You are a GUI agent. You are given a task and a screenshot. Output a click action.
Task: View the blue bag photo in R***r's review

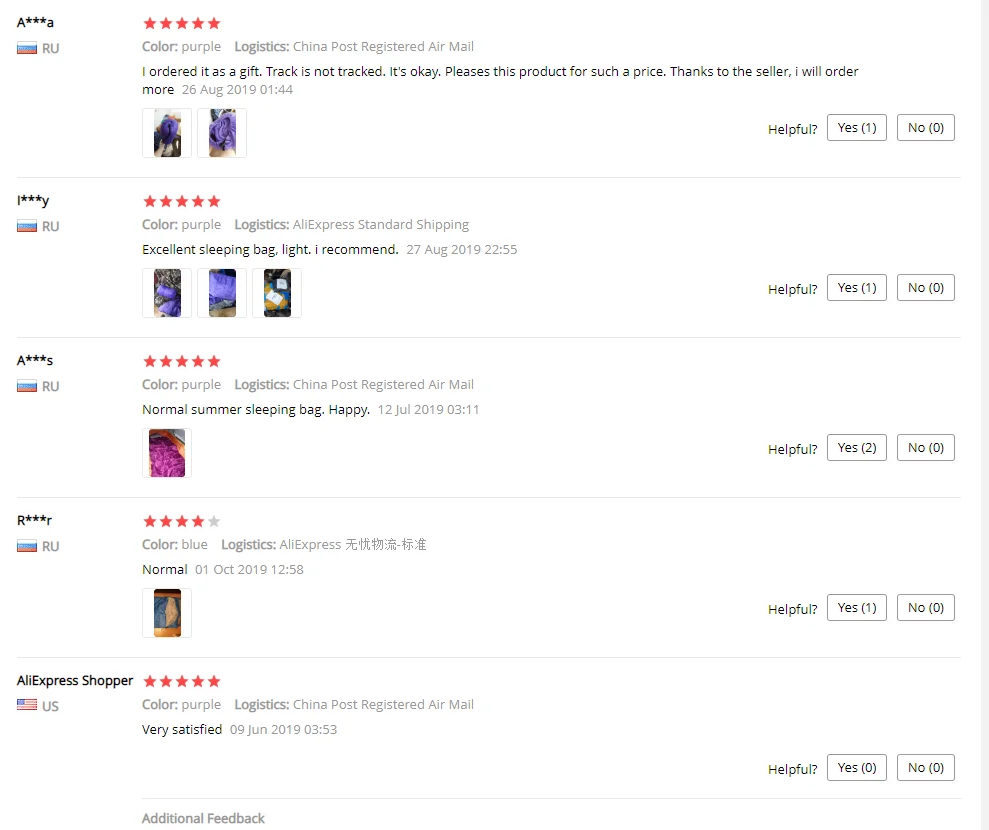[167, 613]
